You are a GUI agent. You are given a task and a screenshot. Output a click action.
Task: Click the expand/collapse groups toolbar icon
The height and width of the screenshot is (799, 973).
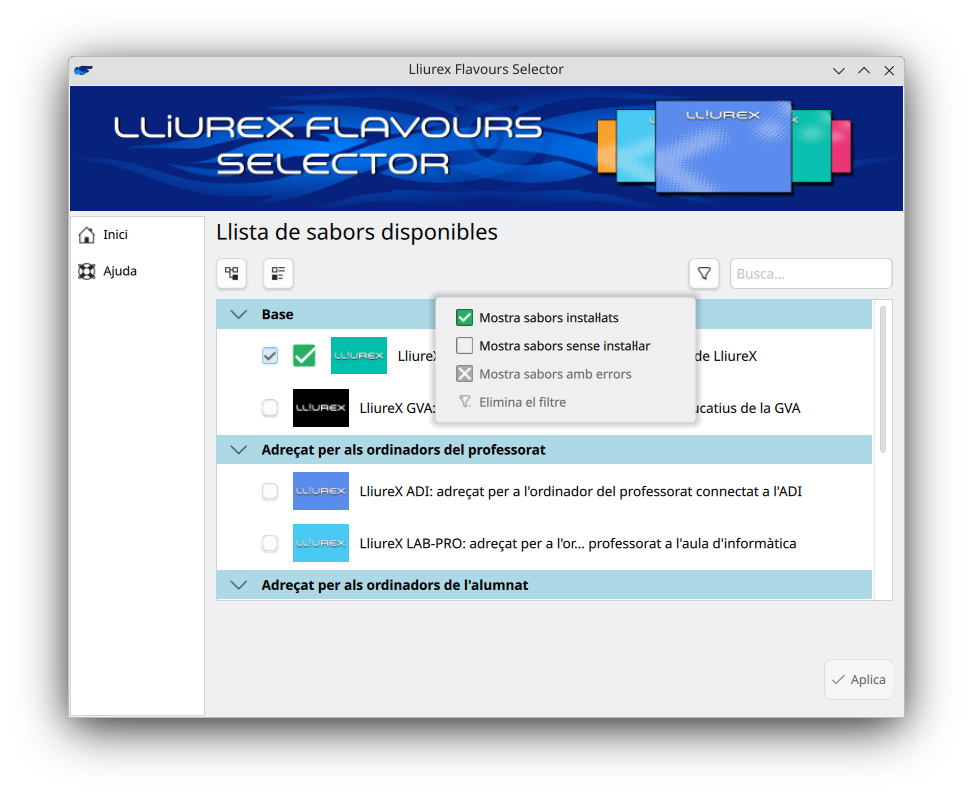pos(231,273)
